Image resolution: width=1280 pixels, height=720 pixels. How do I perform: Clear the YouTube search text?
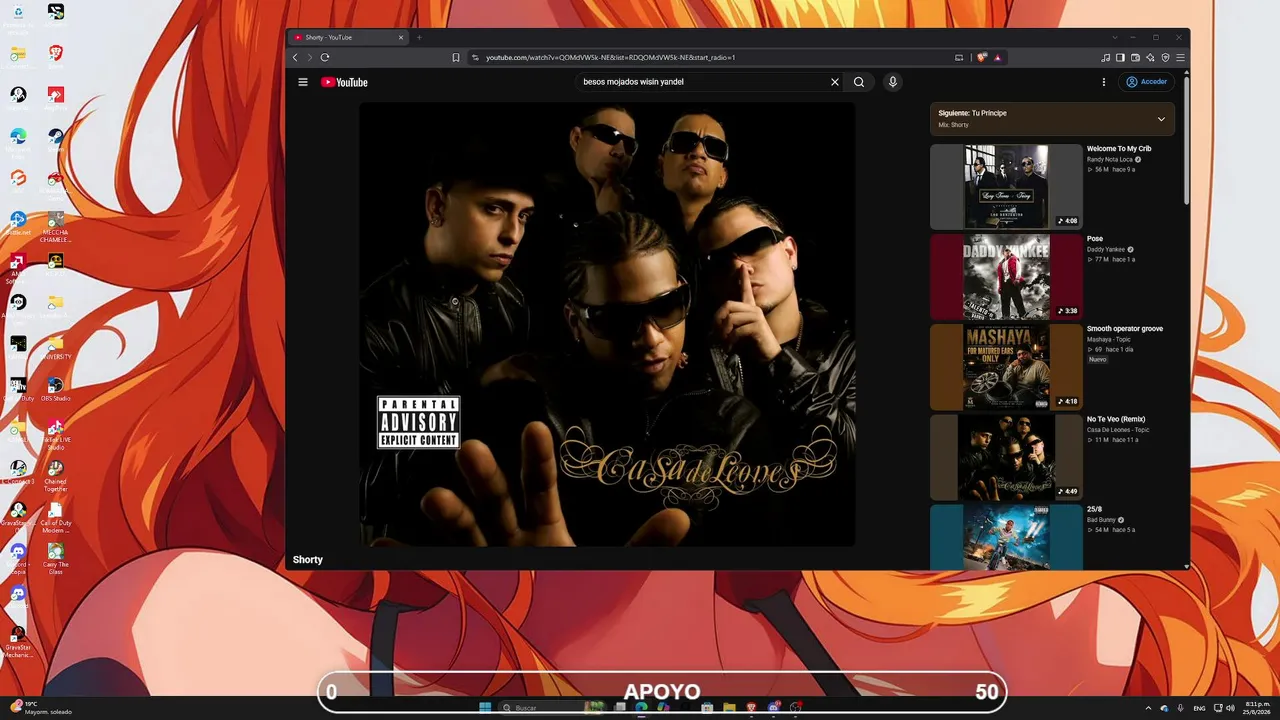[x=835, y=82]
